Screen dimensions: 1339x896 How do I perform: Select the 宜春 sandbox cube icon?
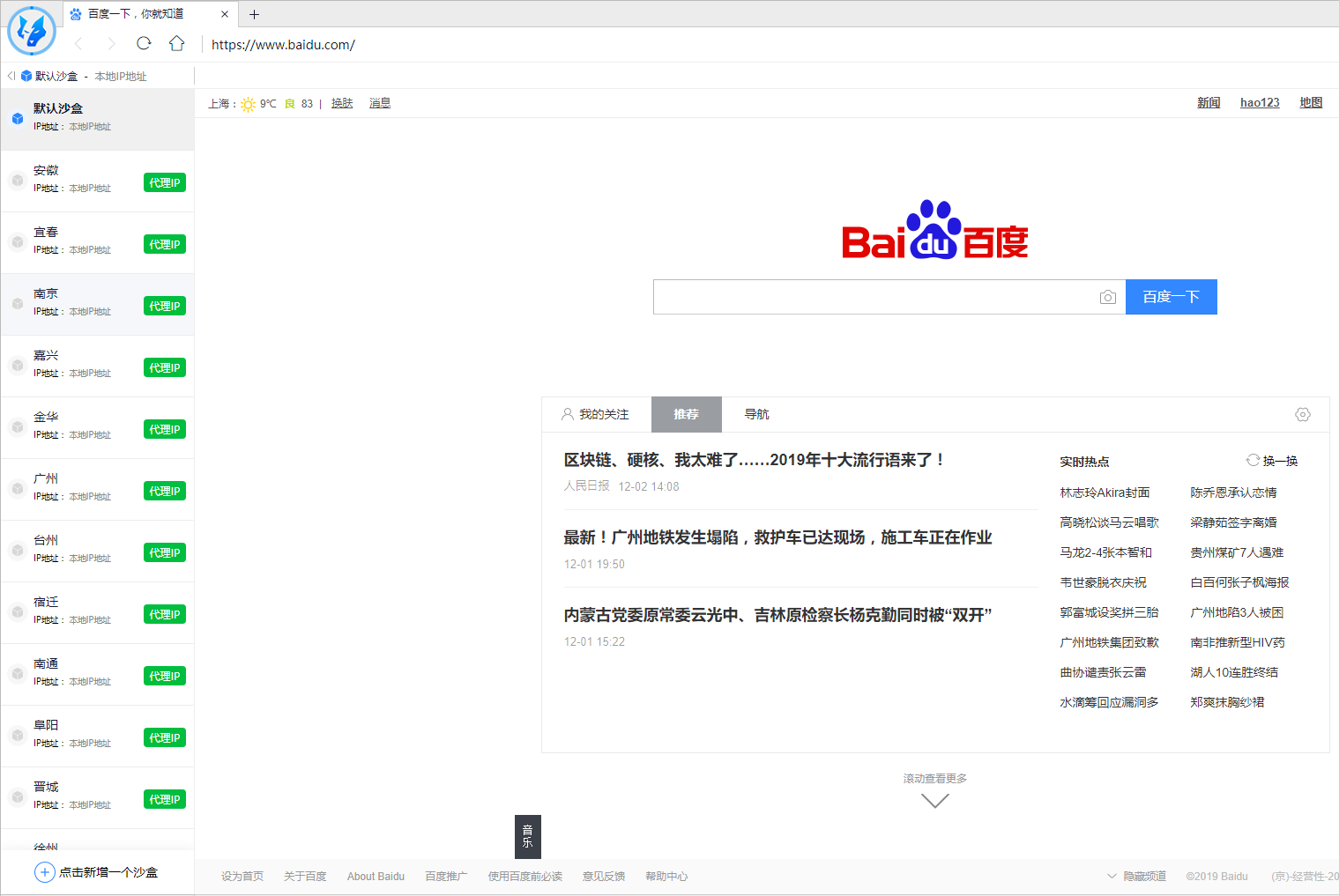click(x=17, y=242)
